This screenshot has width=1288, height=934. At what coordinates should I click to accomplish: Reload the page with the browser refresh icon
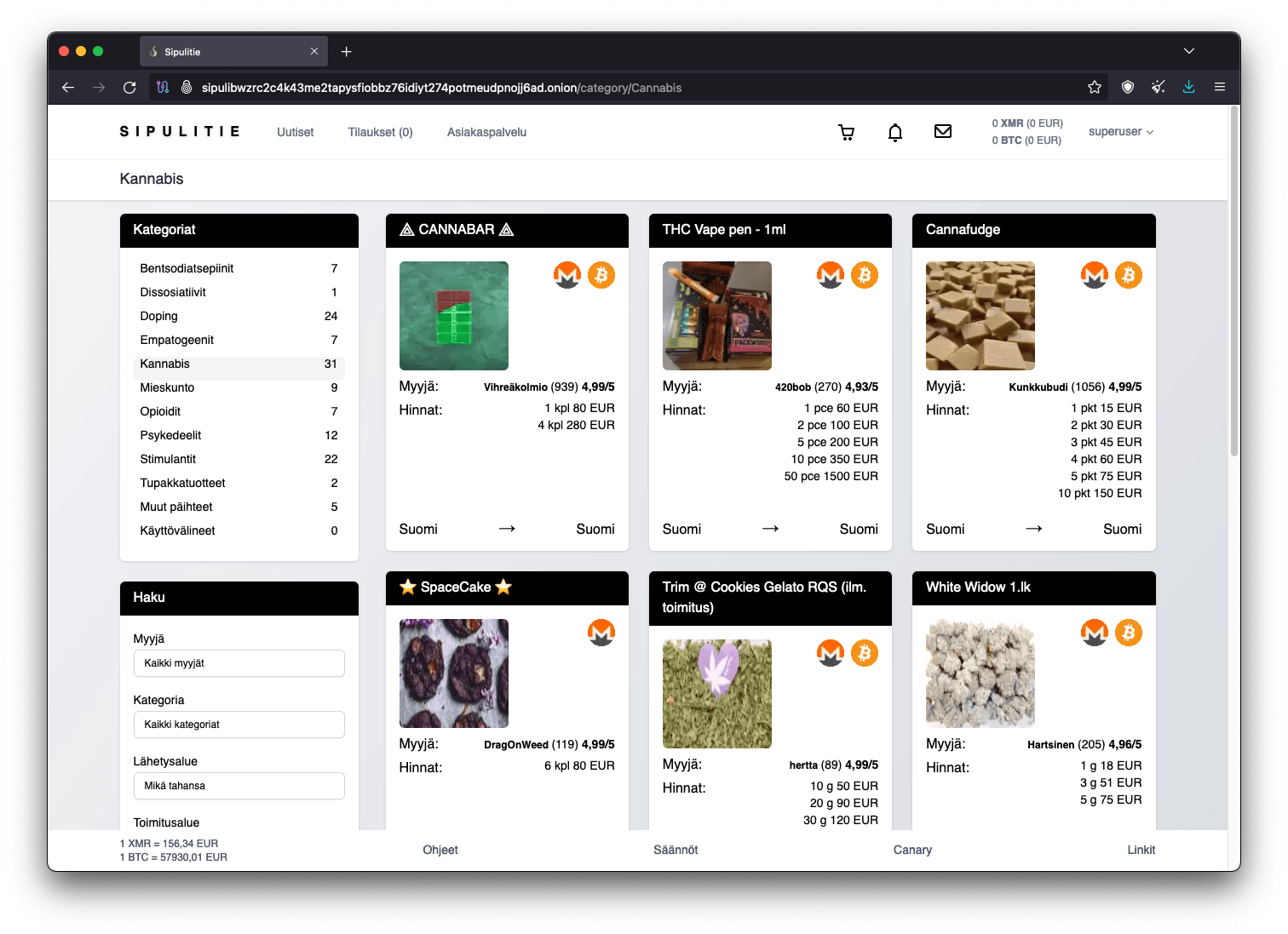point(129,88)
